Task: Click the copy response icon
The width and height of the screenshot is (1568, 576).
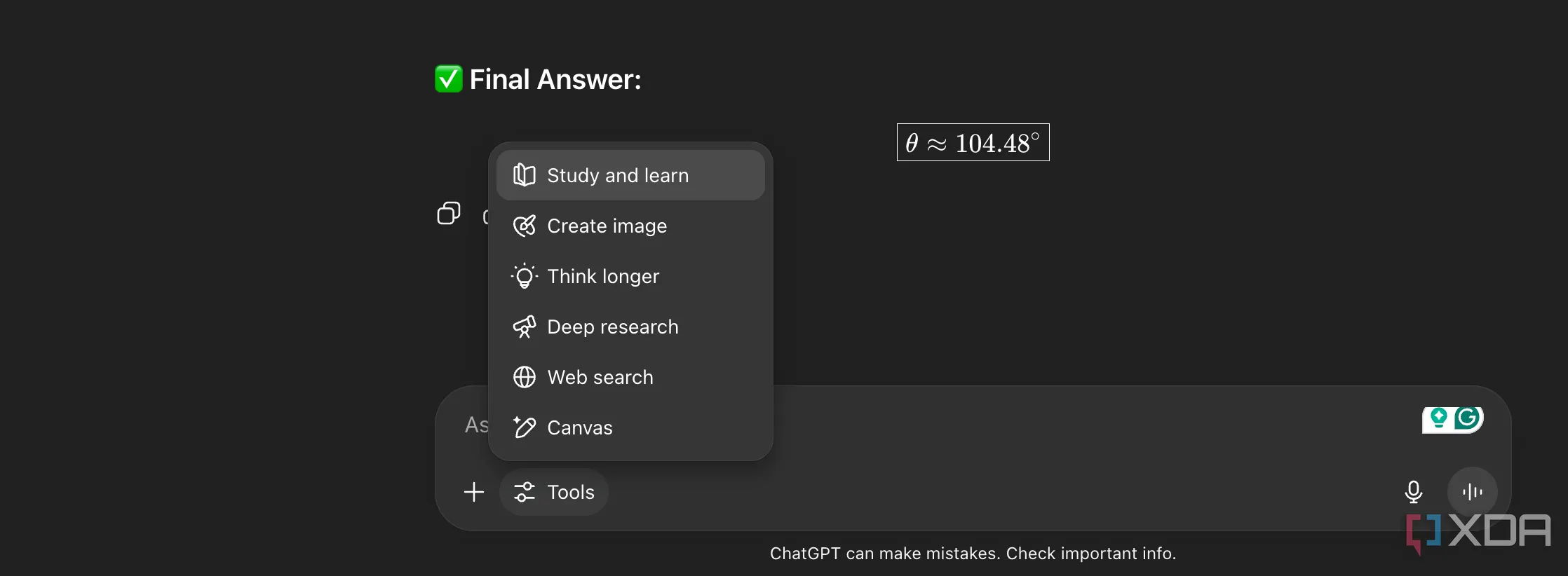Action: click(x=449, y=213)
